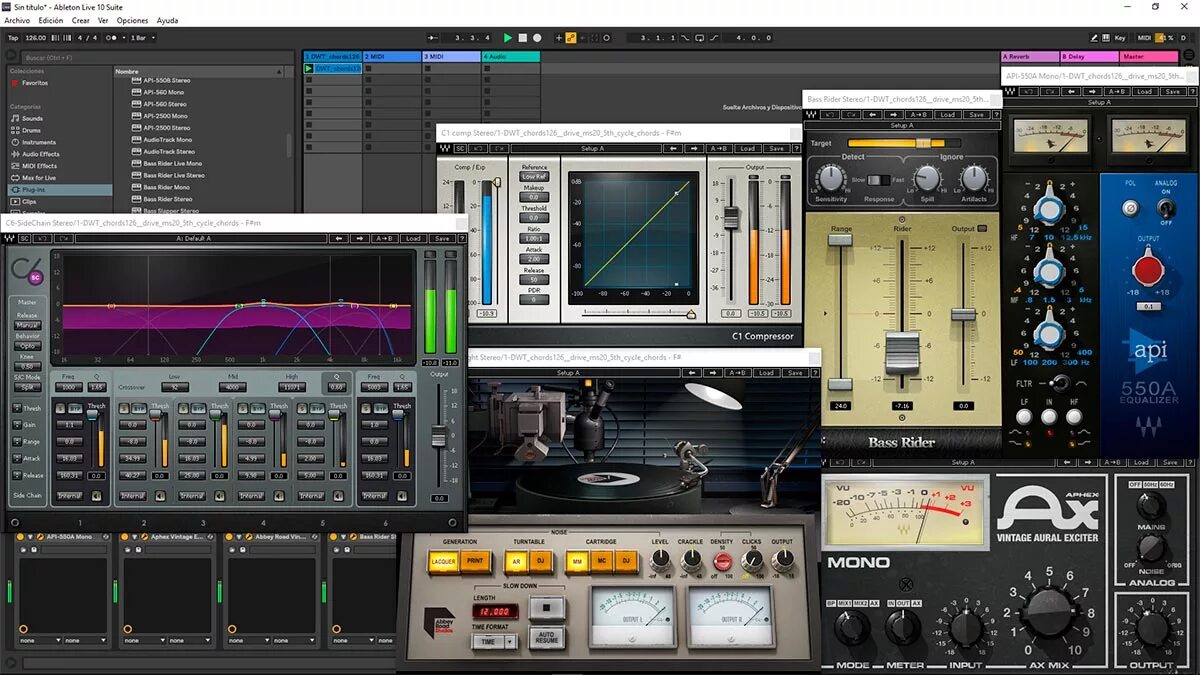Viewport: 1200px width, 675px height.
Task: Click Split S/C Mode button in C6
Action: [27, 387]
